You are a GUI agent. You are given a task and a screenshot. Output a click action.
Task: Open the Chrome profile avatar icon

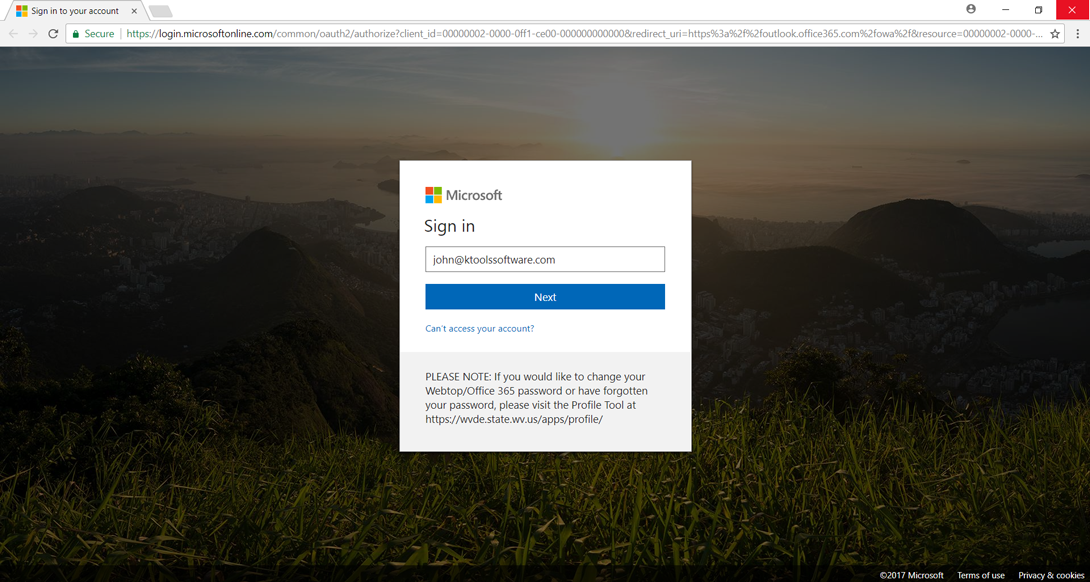point(970,9)
